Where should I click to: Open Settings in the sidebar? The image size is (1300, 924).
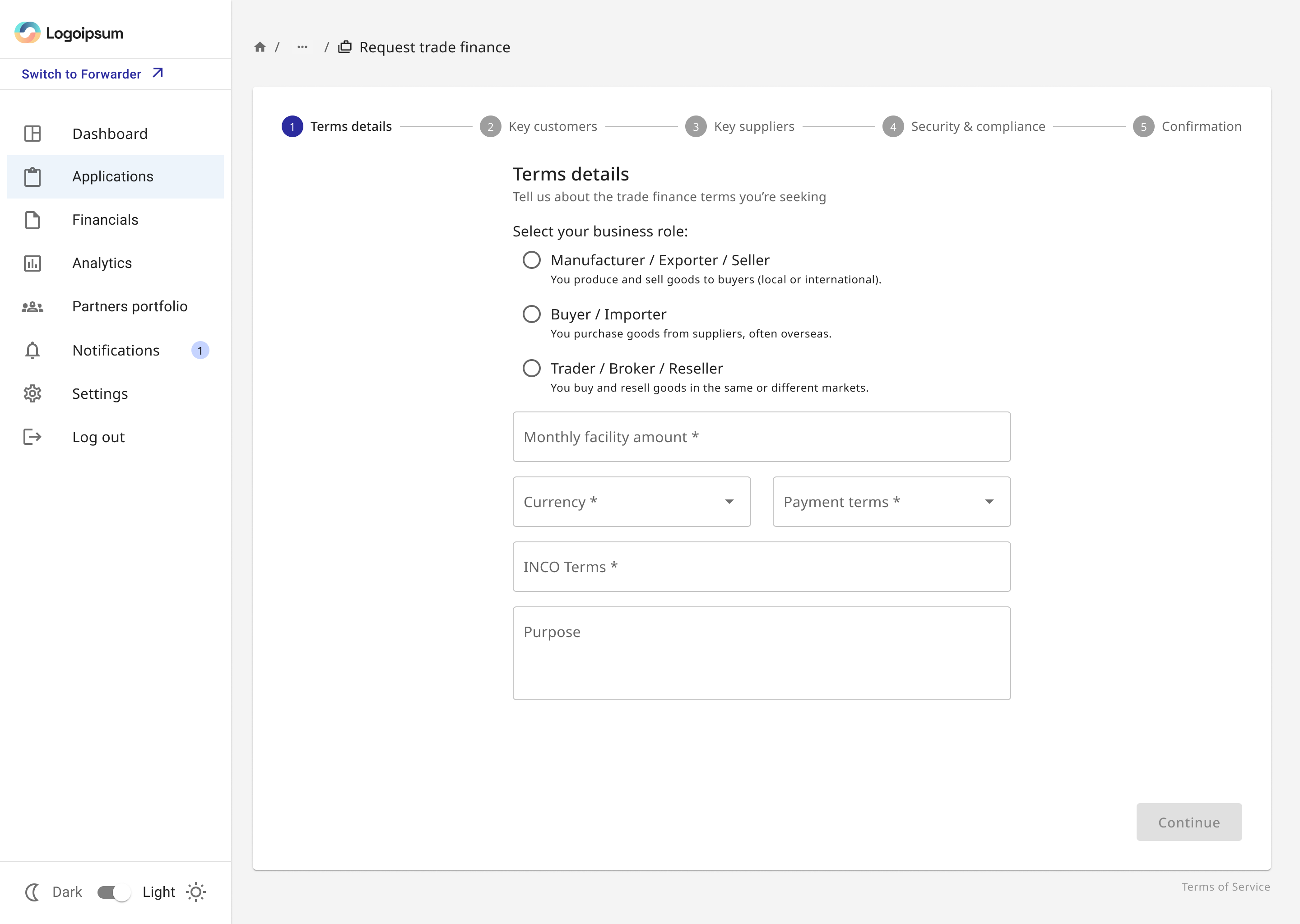click(x=116, y=394)
